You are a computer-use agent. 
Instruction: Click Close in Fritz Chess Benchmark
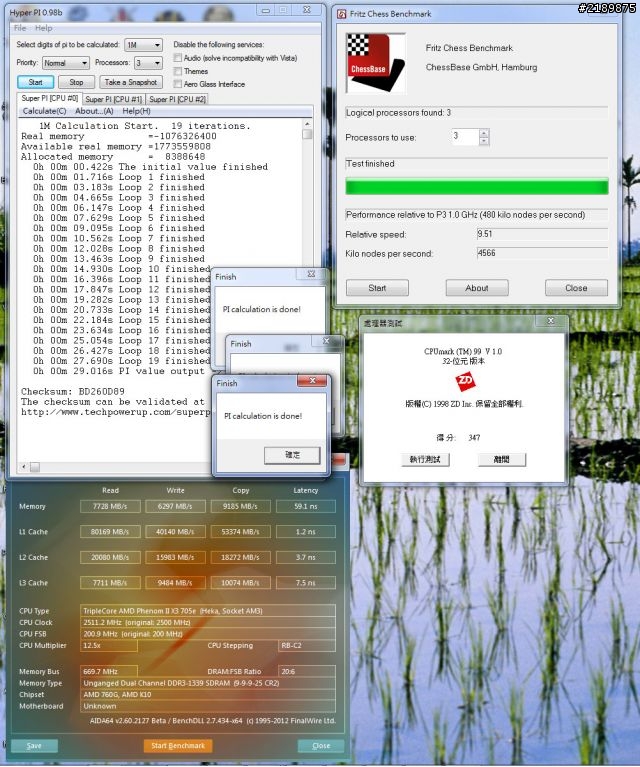(576, 288)
